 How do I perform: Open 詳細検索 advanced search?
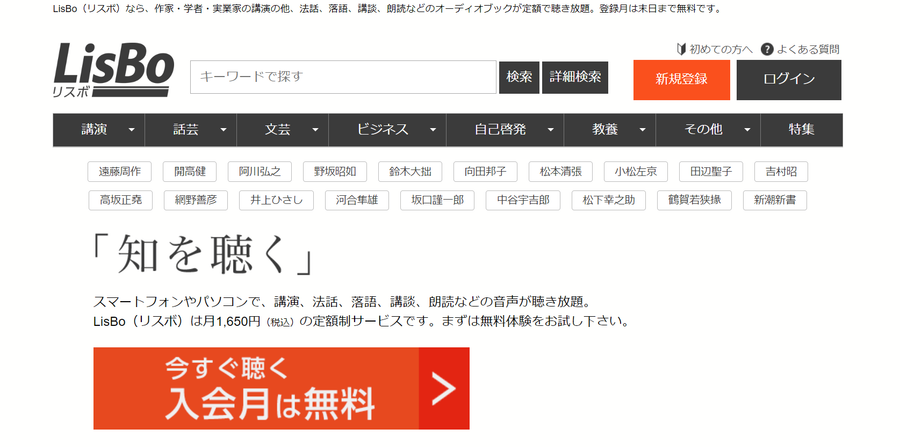pos(575,77)
